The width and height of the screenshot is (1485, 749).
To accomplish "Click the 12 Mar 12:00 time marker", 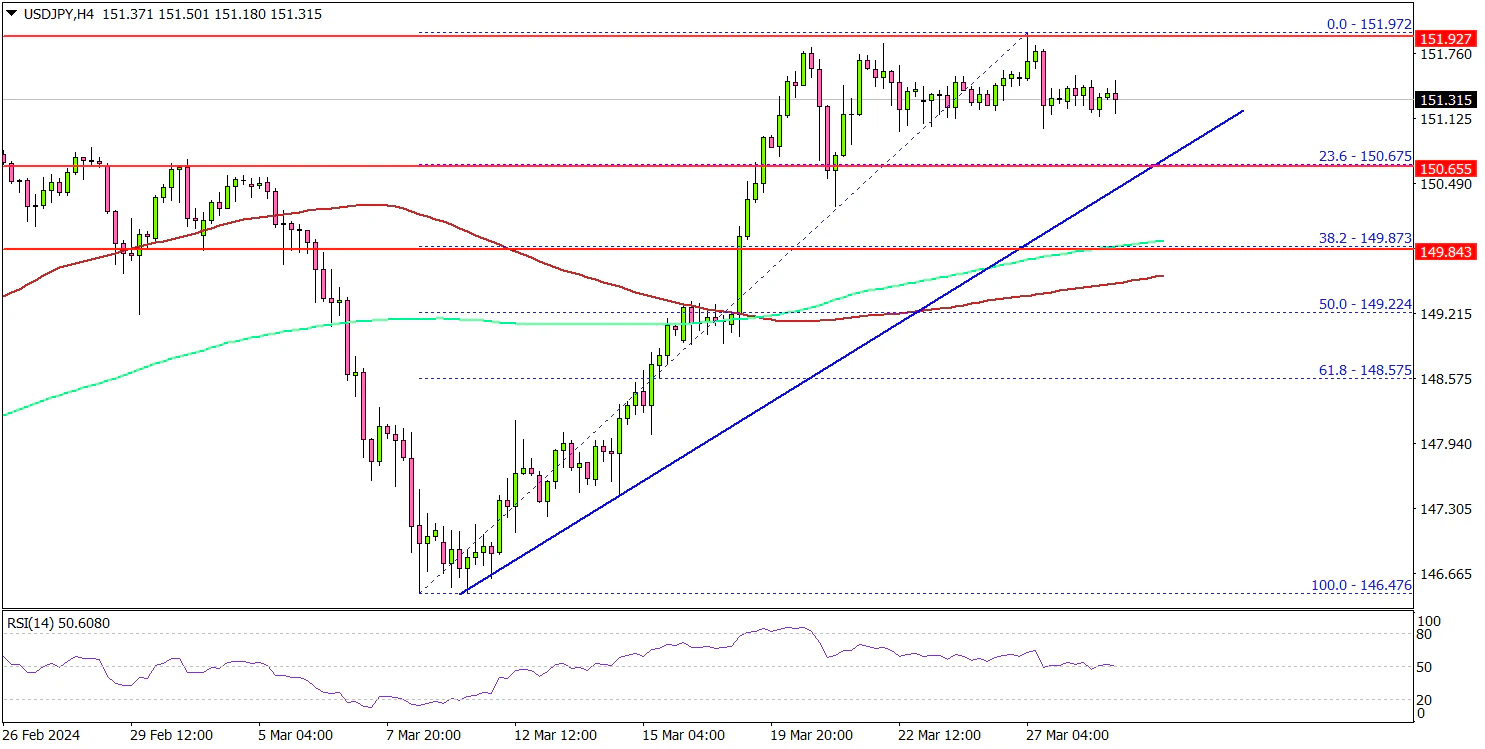I will click(555, 735).
